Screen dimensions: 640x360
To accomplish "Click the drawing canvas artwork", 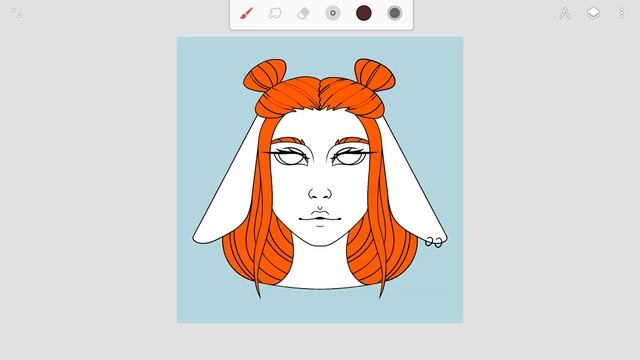I will [x=320, y=180].
